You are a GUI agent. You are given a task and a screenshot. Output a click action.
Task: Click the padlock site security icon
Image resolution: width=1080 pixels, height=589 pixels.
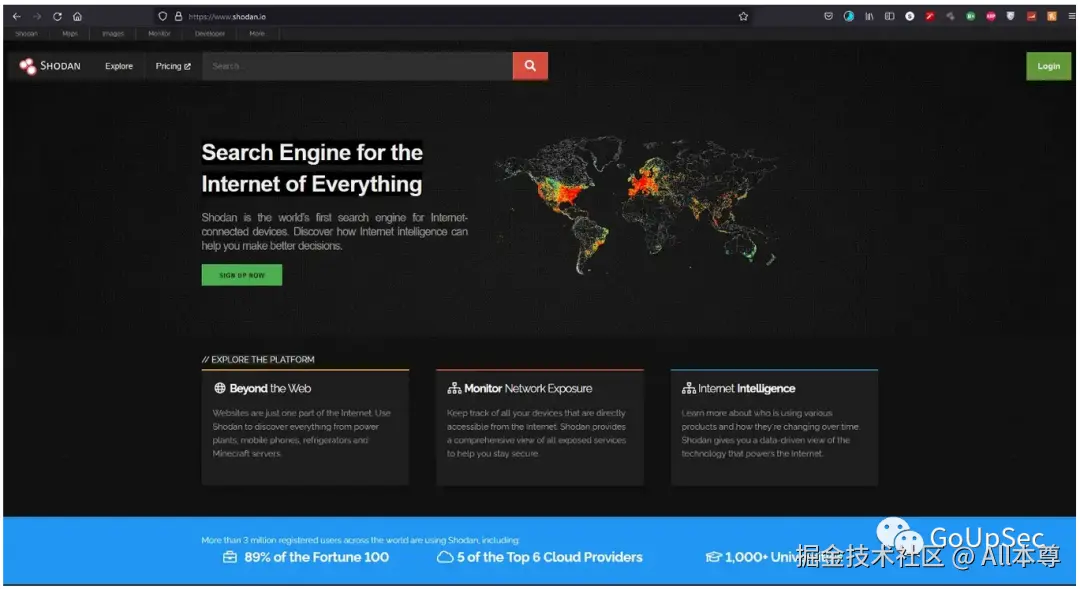pos(178,17)
